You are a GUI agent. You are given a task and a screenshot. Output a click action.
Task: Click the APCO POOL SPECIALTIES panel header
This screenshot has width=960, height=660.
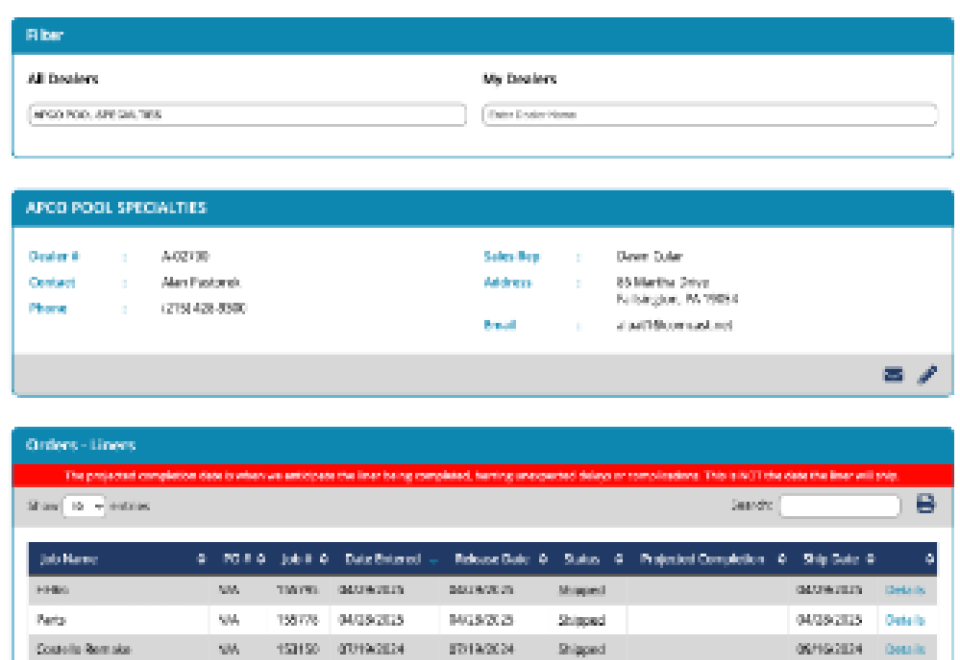point(483,208)
